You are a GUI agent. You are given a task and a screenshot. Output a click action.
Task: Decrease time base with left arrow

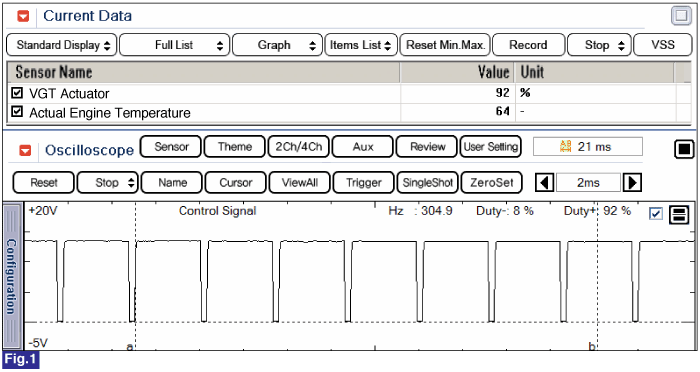(545, 182)
